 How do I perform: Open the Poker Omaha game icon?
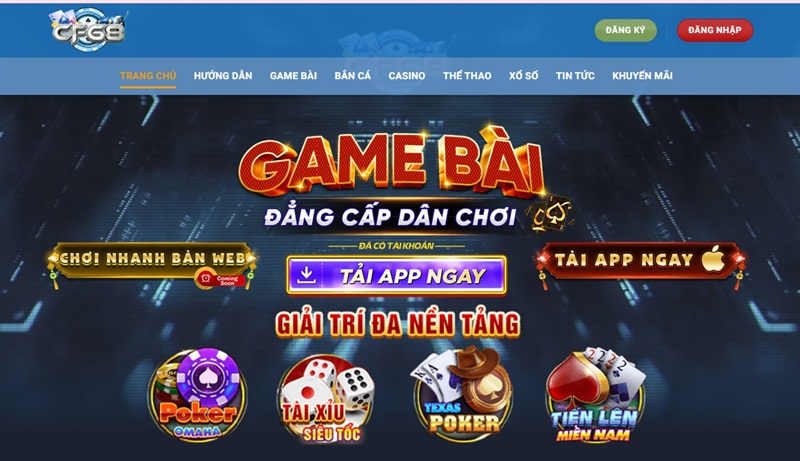pyautogui.click(x=197, y=395)
